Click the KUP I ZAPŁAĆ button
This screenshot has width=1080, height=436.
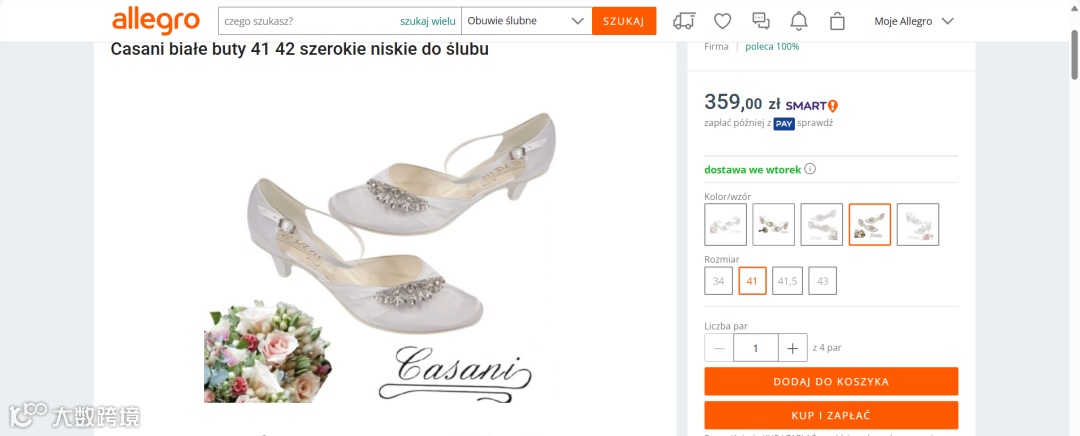click(831, 415)
